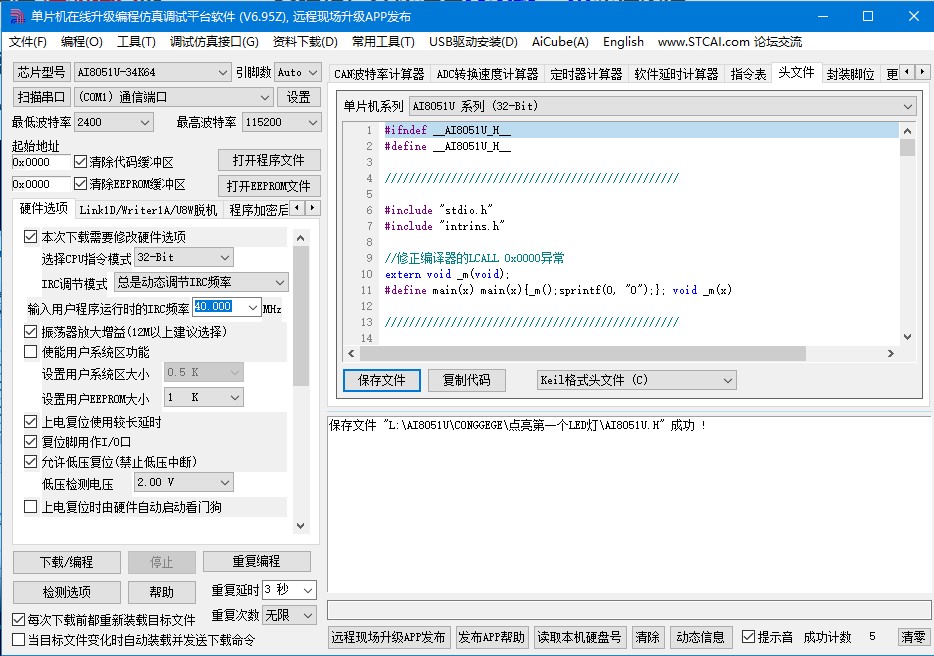Screen dimensions: 934x656
Task: Click 保存文件 button
Action: 382,380
